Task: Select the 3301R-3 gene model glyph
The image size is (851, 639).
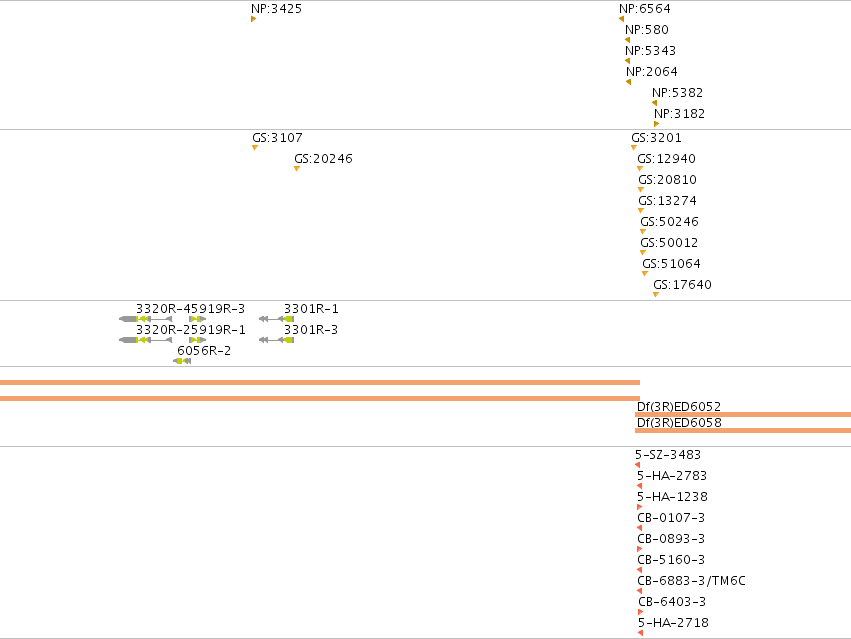Action: (x=276, y=340)
